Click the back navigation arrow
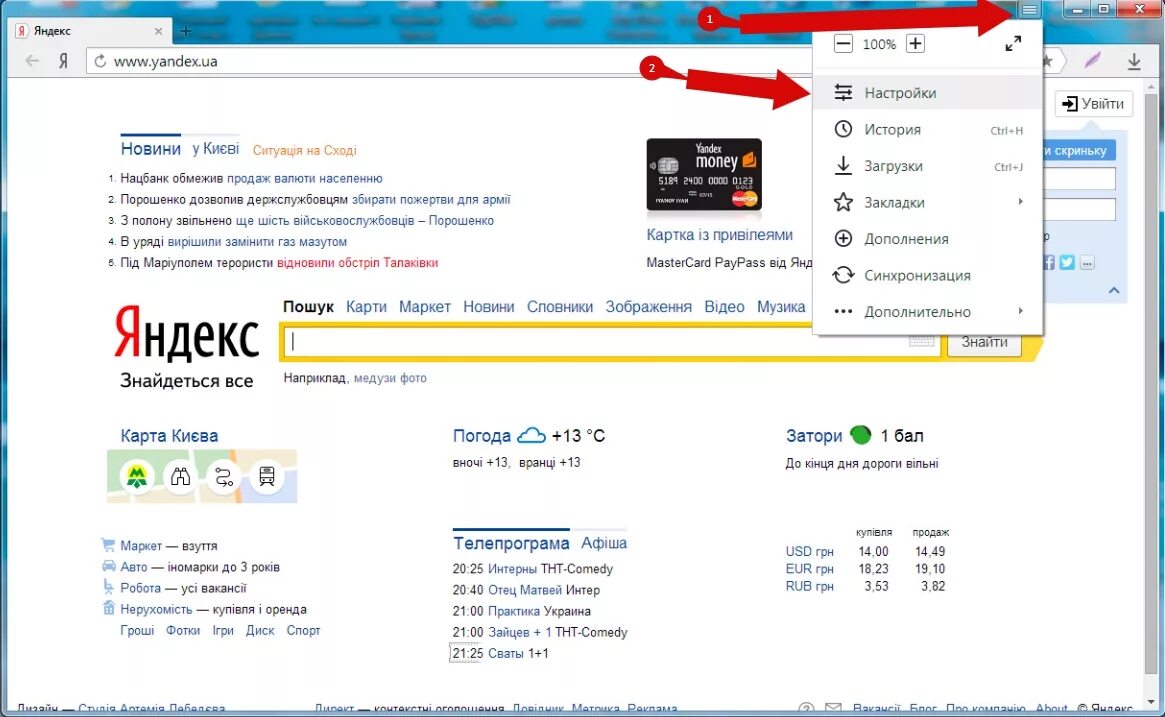 coord(32,61)
